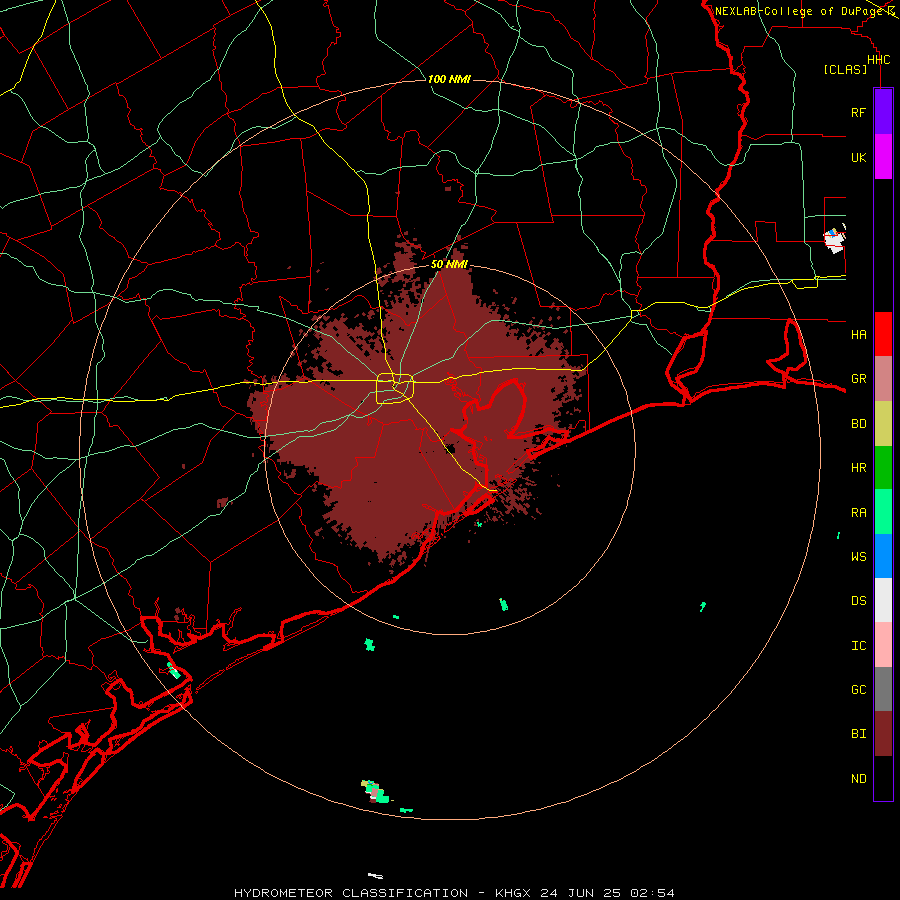Image resolution: width=900 pixels, height=900 pixels.
Task: Select the yellow BD legend swatch
Action: coord(883,424)
